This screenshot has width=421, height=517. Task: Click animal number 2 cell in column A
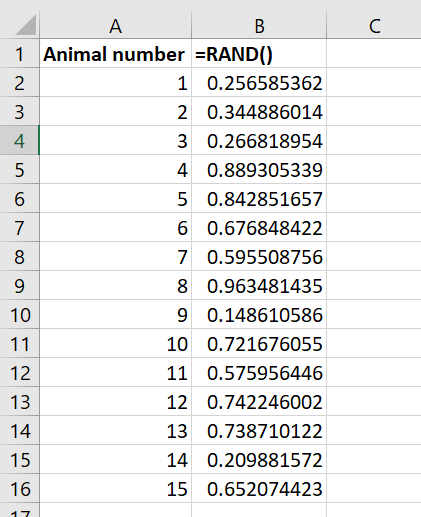pyautogui.click(x=115, y=111)
